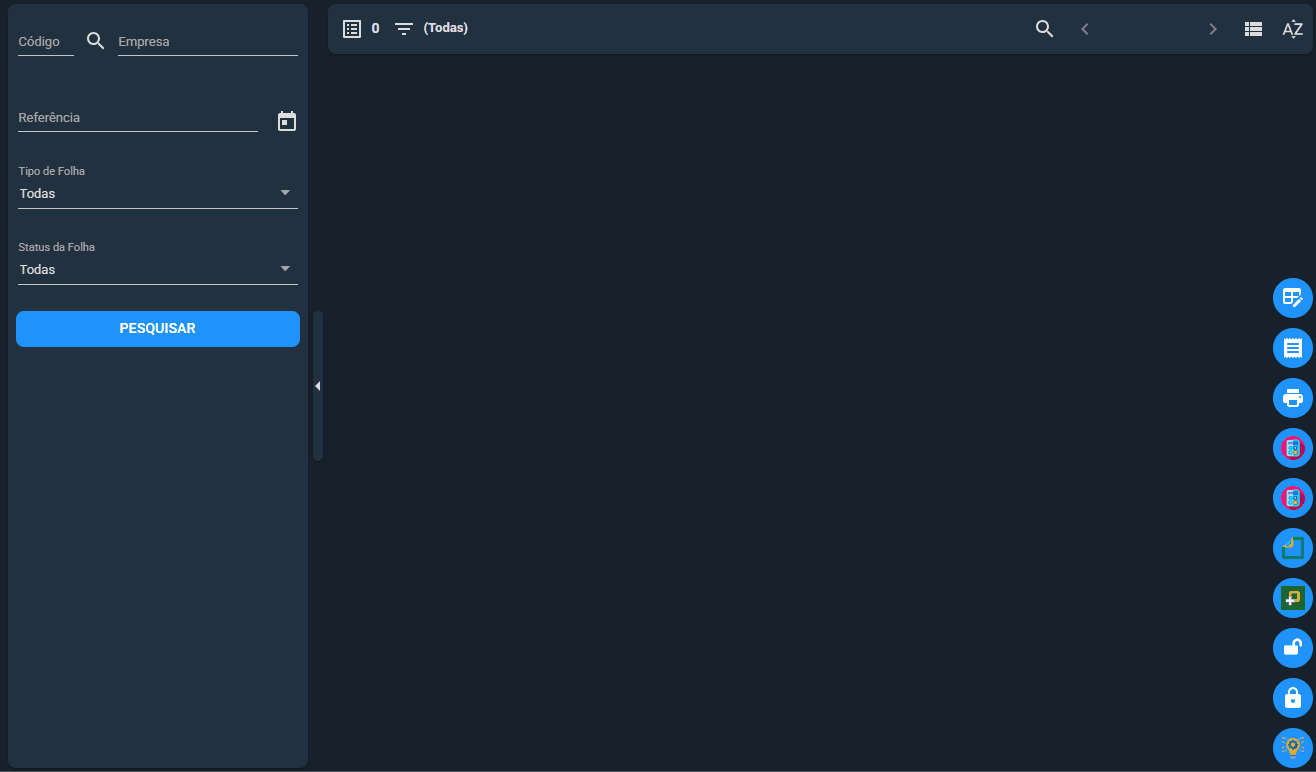
Task: Open the Referência calendar picker
Action: (x=287, y=121)
